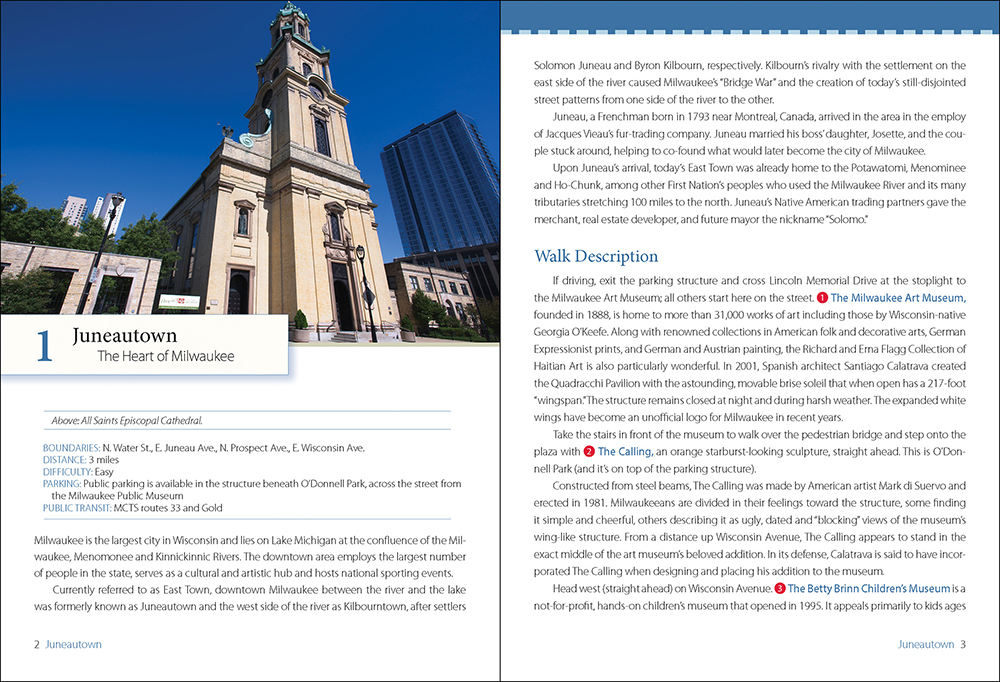Click the paragraph starting 'Currently referred to as East Town'
The height and width of the screenshot is (682, 1000).
250,598
